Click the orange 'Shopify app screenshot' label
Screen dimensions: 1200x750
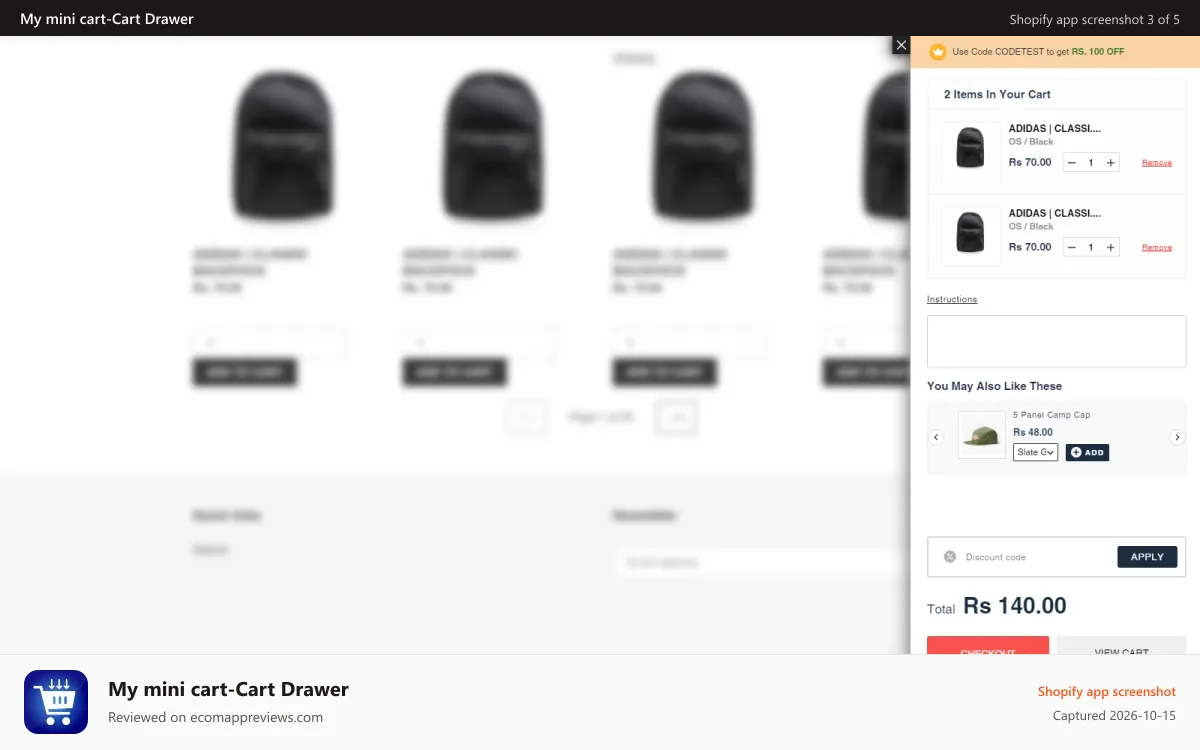tap(1107, 691)
